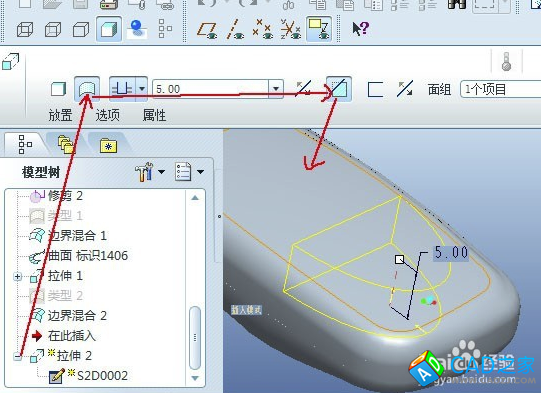Toggle coordinate system display
This screenshot has width=541, height=393.
pyautogui.click(x=291, y=29)
